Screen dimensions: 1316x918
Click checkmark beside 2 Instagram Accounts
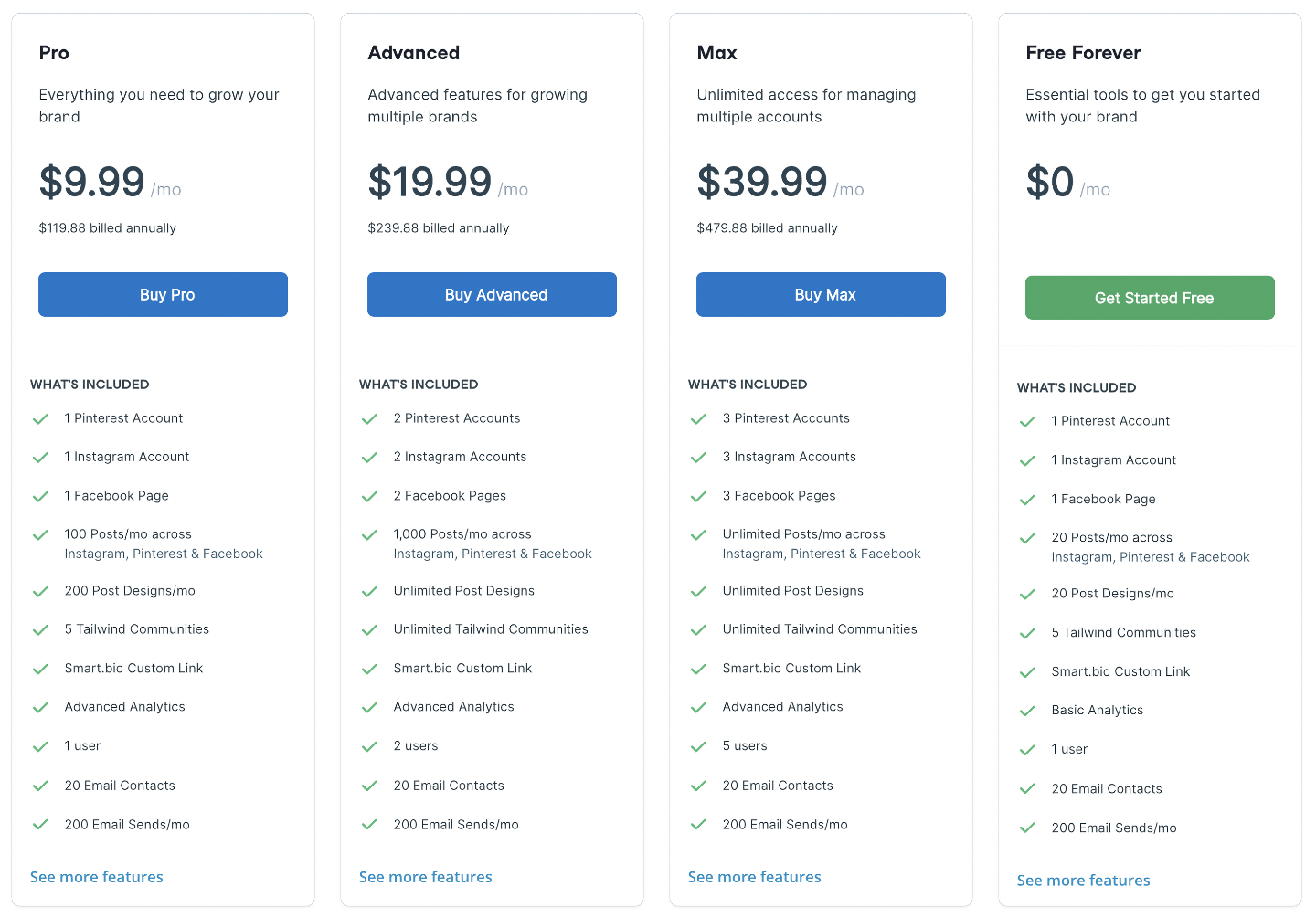[369, 458]
